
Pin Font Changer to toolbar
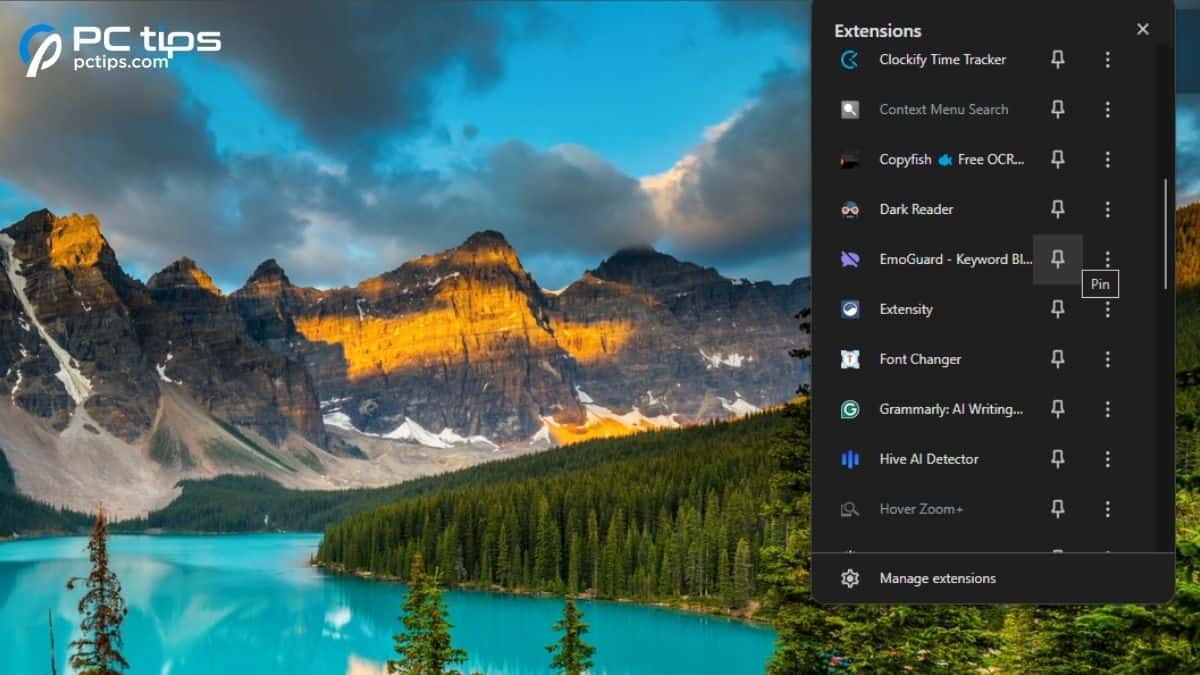coord(1057,359)
